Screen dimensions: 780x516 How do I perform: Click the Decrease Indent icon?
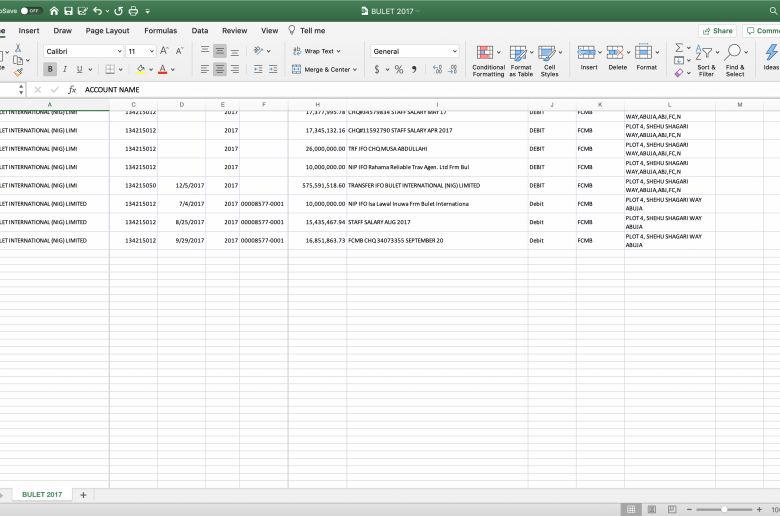[x=258, y=69]
